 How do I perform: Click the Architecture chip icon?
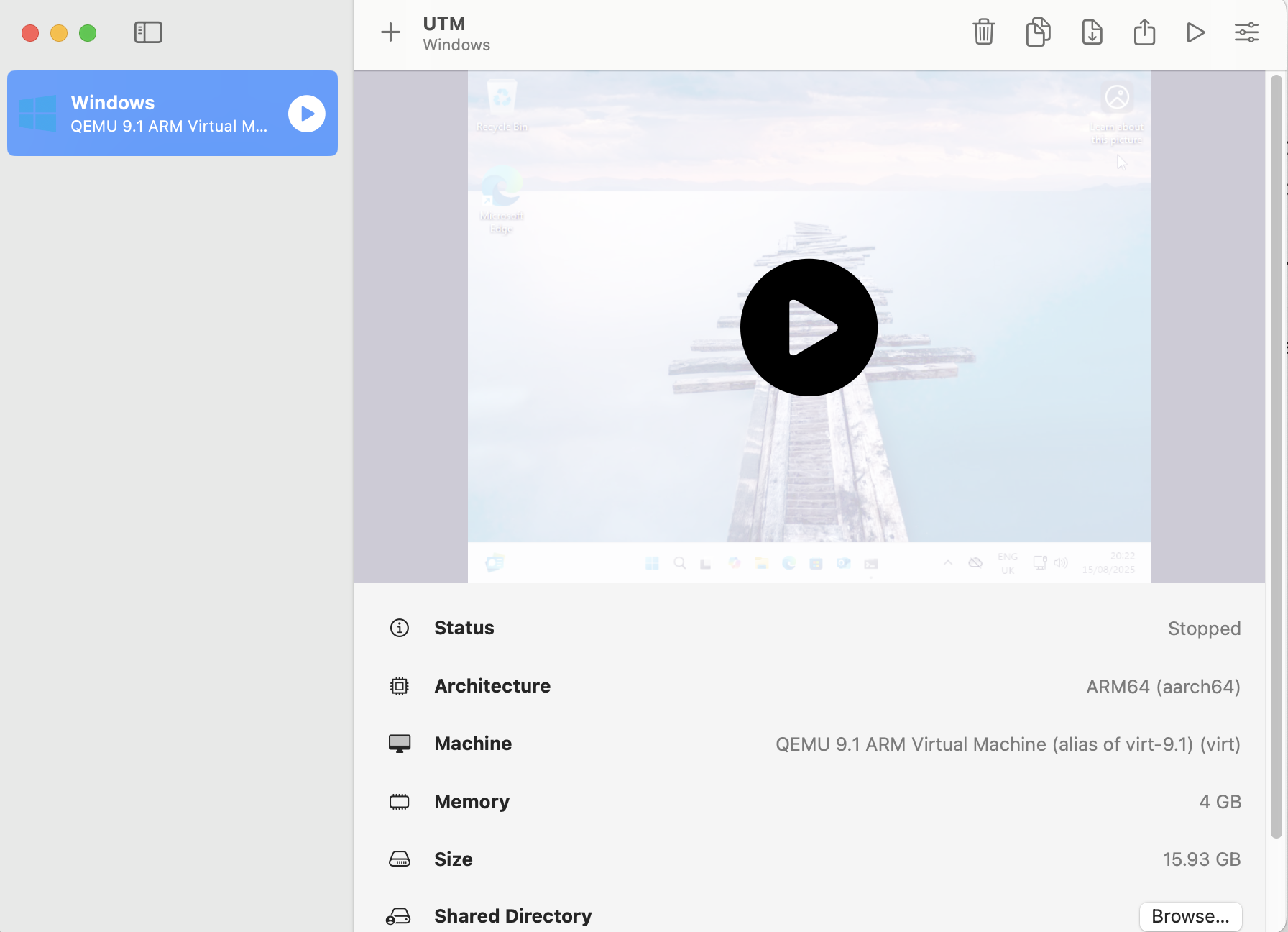coord(400,686)
